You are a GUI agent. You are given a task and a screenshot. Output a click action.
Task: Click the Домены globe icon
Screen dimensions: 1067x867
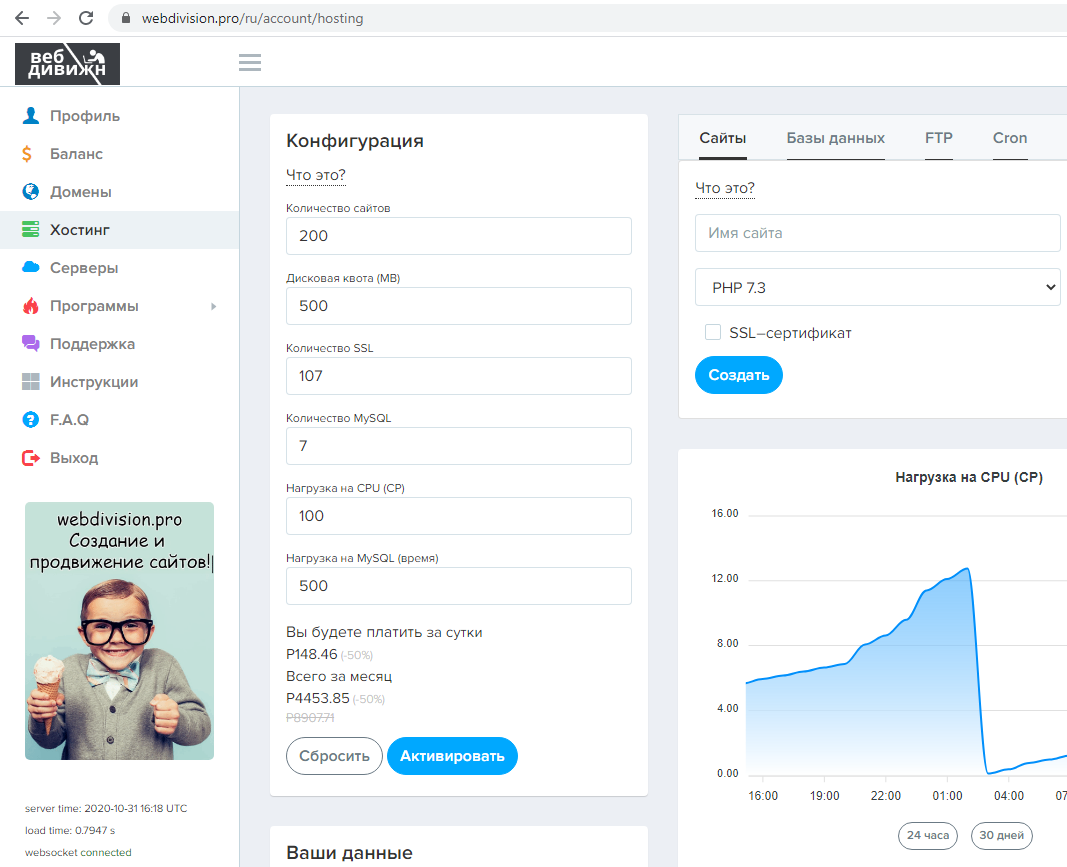(31, 192)
